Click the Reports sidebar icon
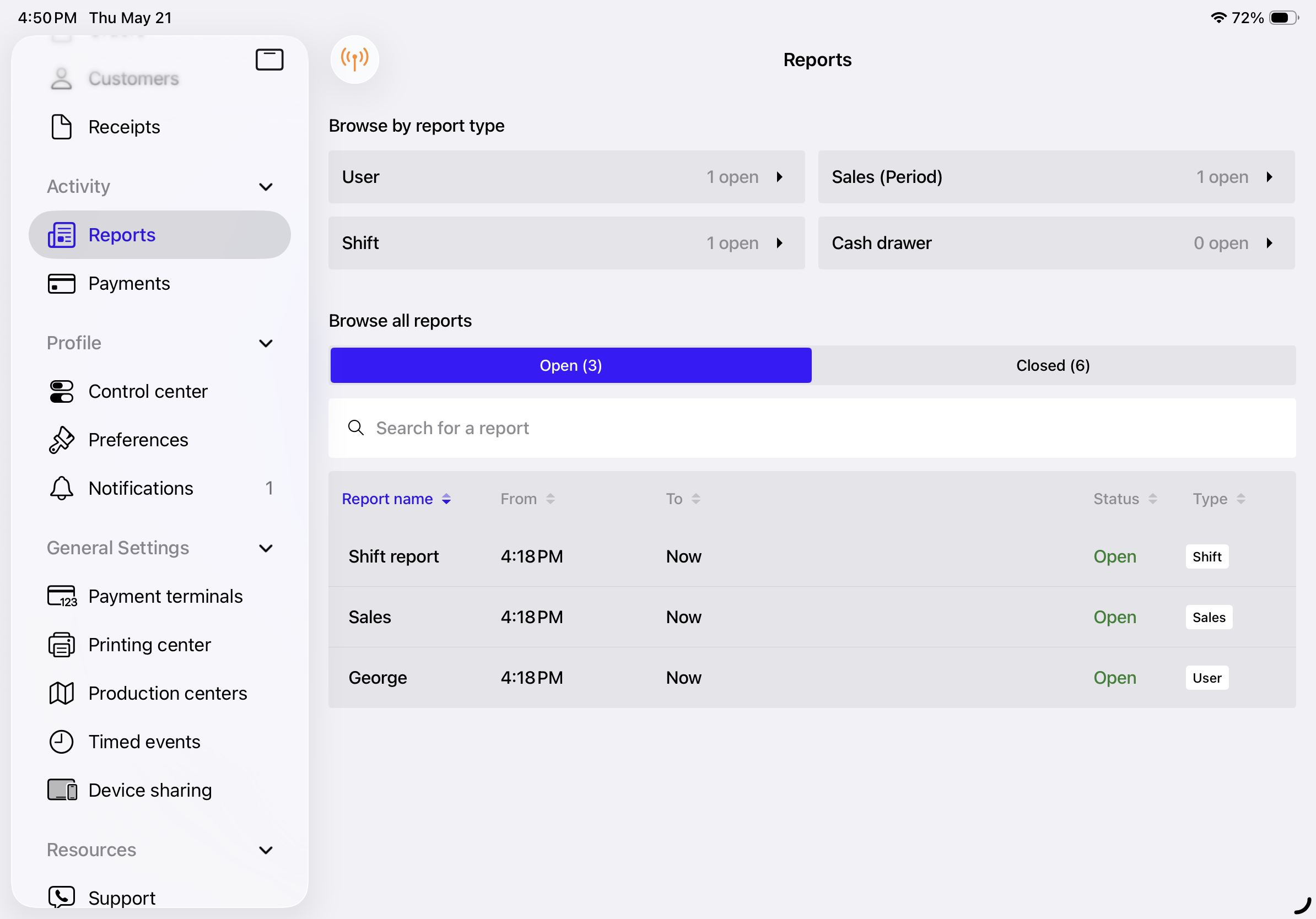 click(x=61, y=235)
